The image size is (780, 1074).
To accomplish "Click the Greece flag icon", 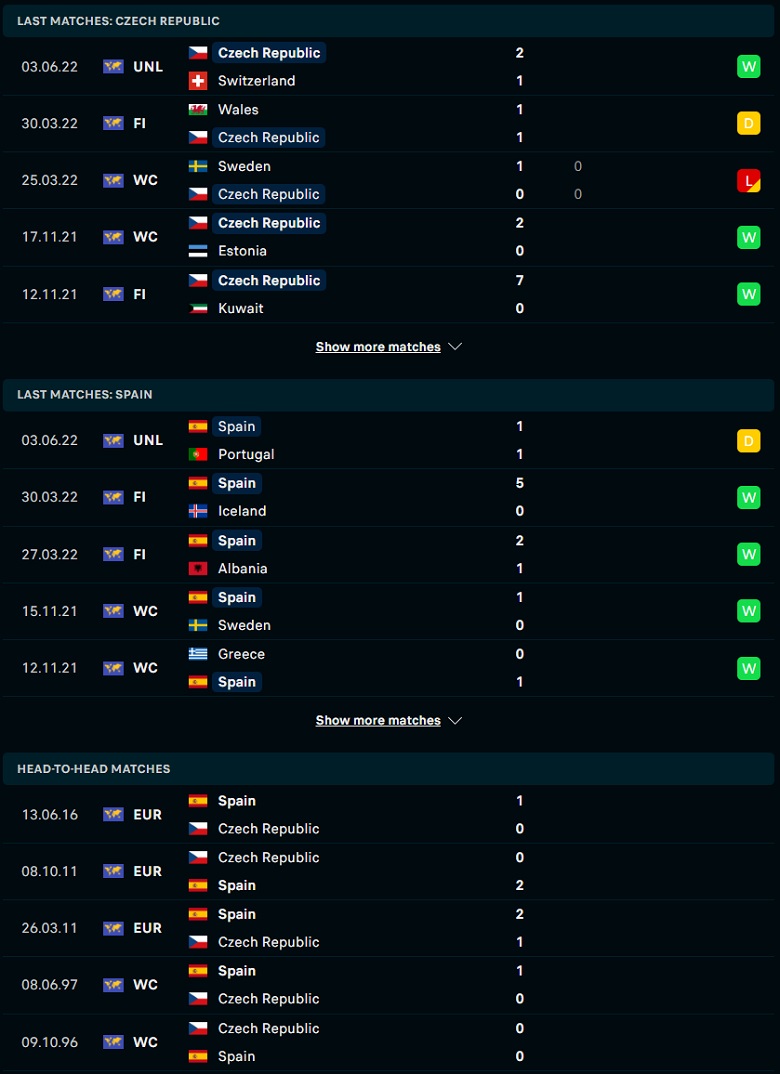I will [x=198, y=654].
